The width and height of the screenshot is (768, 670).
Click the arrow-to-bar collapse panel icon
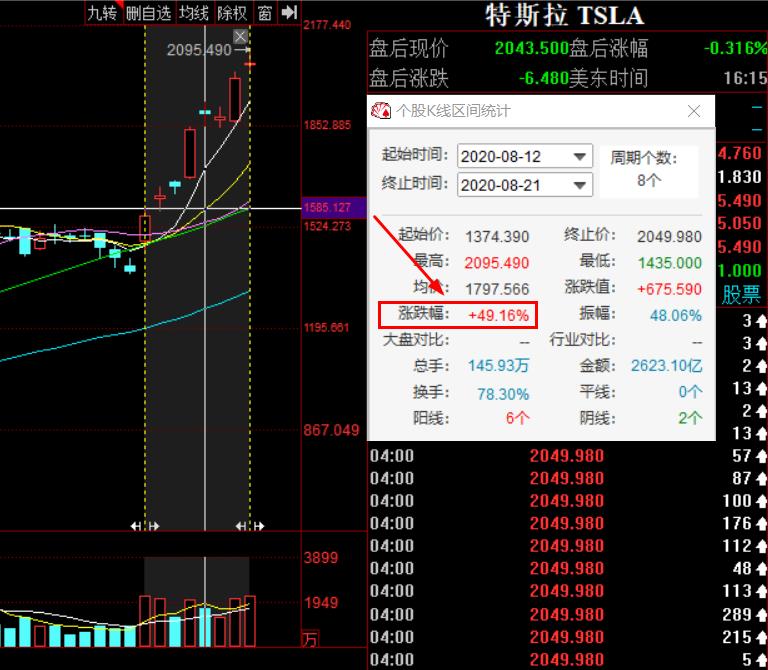pyautogui.click(x=289, y=12)
